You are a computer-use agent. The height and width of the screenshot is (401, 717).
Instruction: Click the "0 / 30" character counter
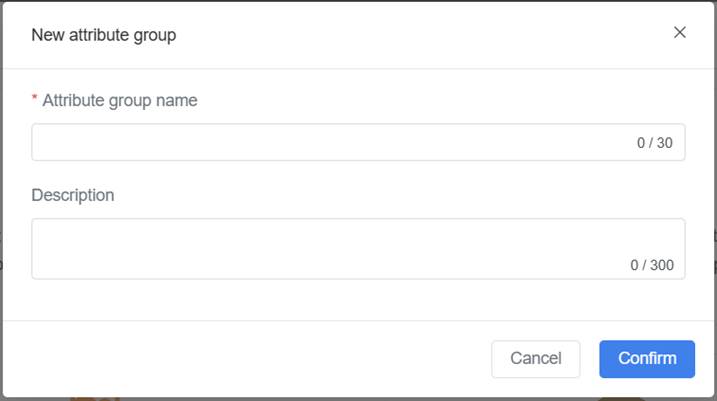[x=655, y=143]
